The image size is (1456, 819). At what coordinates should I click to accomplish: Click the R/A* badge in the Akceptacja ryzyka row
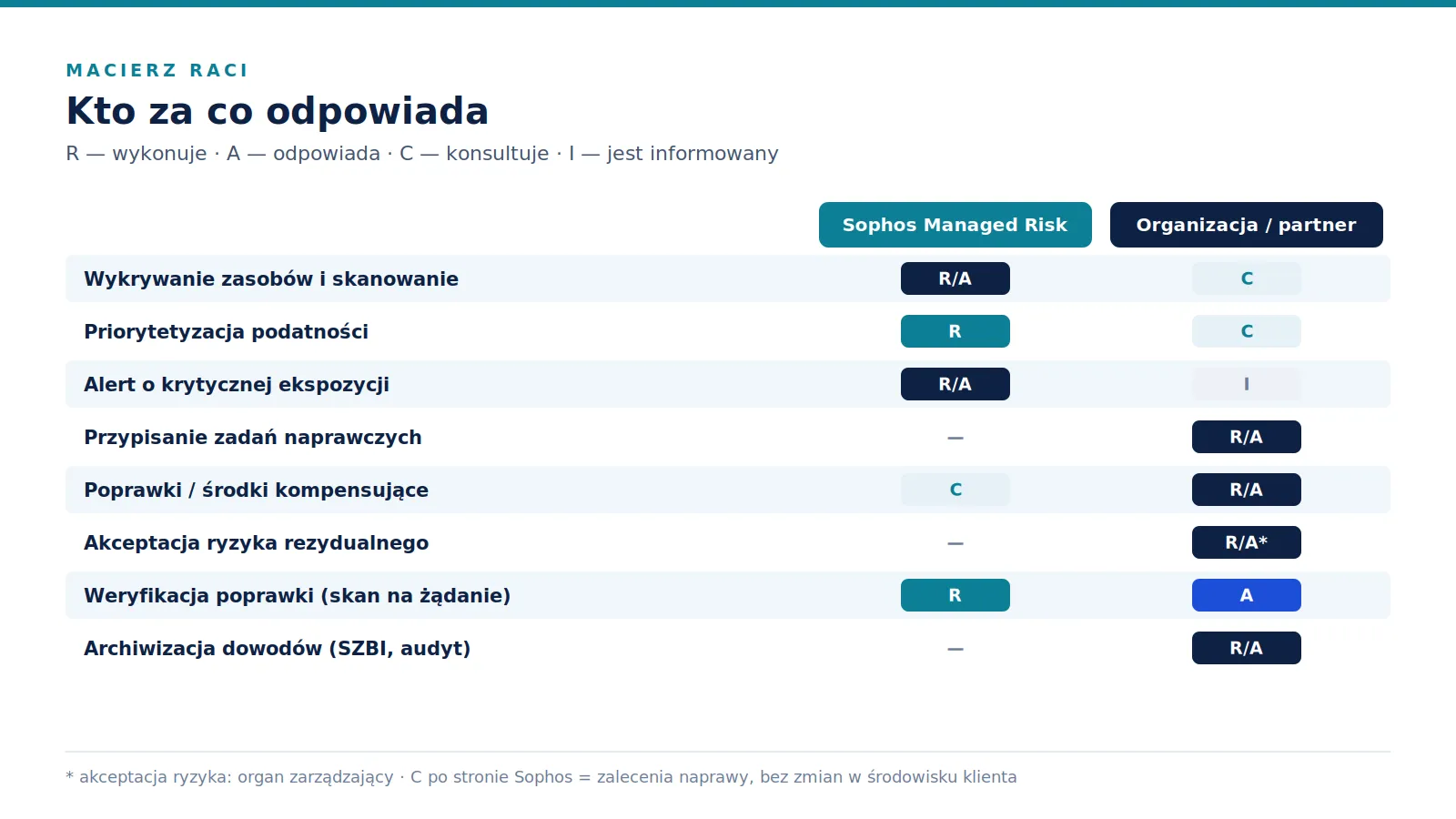coord(1246,542)
